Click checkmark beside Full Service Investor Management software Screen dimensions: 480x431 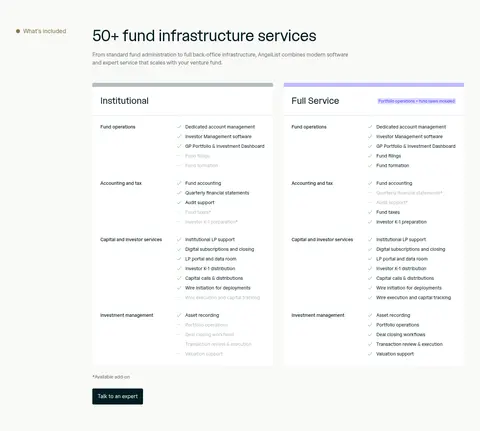coord(370,137)
